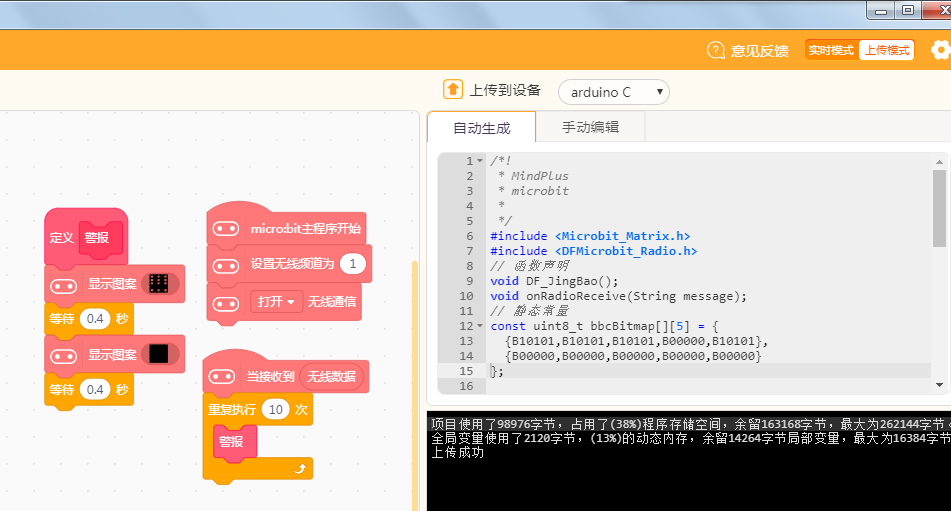Image resolution: width=951 pixels, height=511 pixels.
Task: Click the radio channel value 1 field
Action: point(352,264)
